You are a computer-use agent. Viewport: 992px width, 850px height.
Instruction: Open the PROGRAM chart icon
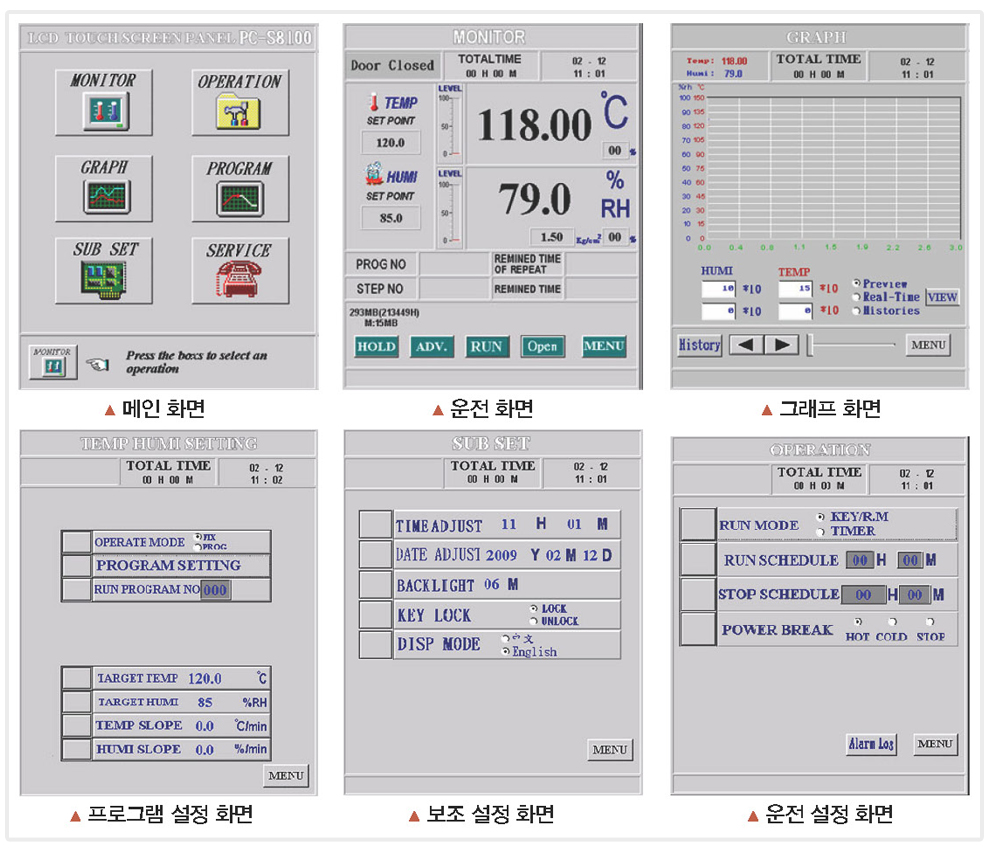click(239, 198)
